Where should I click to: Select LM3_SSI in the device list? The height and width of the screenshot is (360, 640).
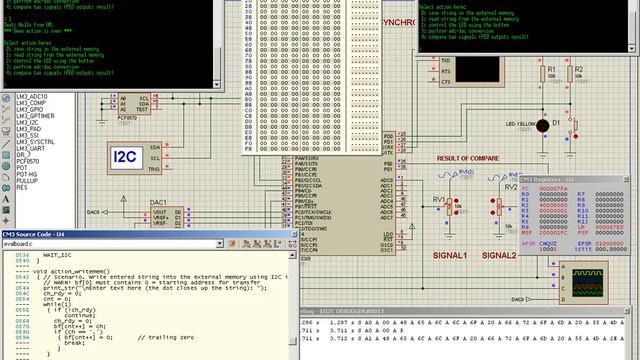27,136
